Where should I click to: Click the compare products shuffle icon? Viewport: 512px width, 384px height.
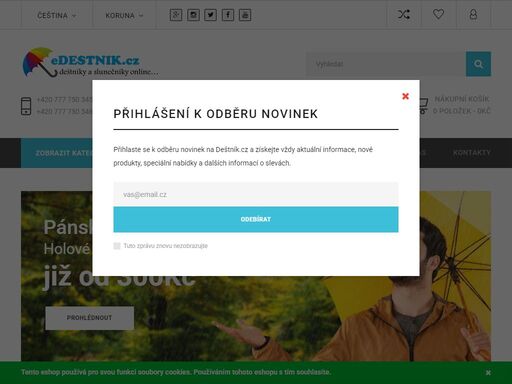click(x=404, y=14)
